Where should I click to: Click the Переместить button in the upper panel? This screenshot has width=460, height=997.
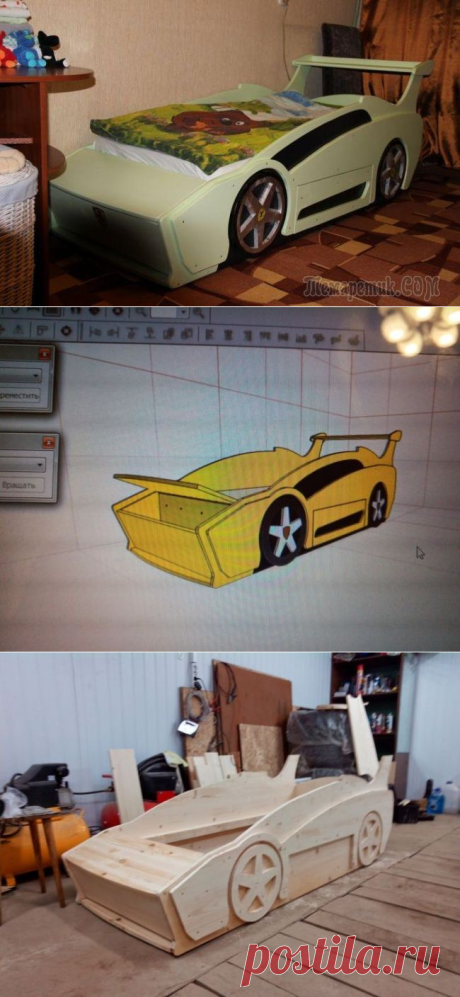pyautogui.click(x=18, y=395)
